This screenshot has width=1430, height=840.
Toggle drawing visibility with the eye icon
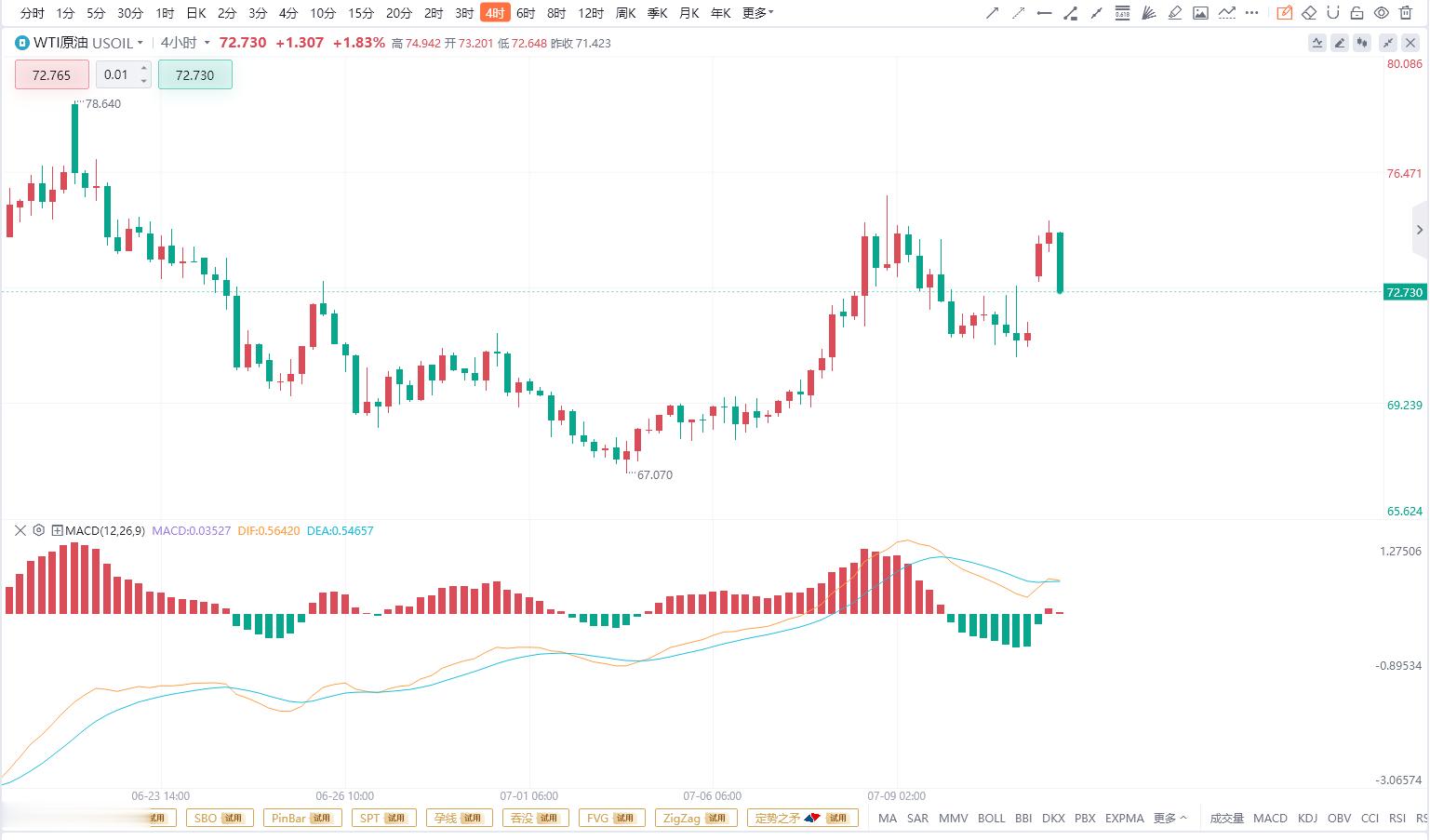click(x=1382, y=13)
